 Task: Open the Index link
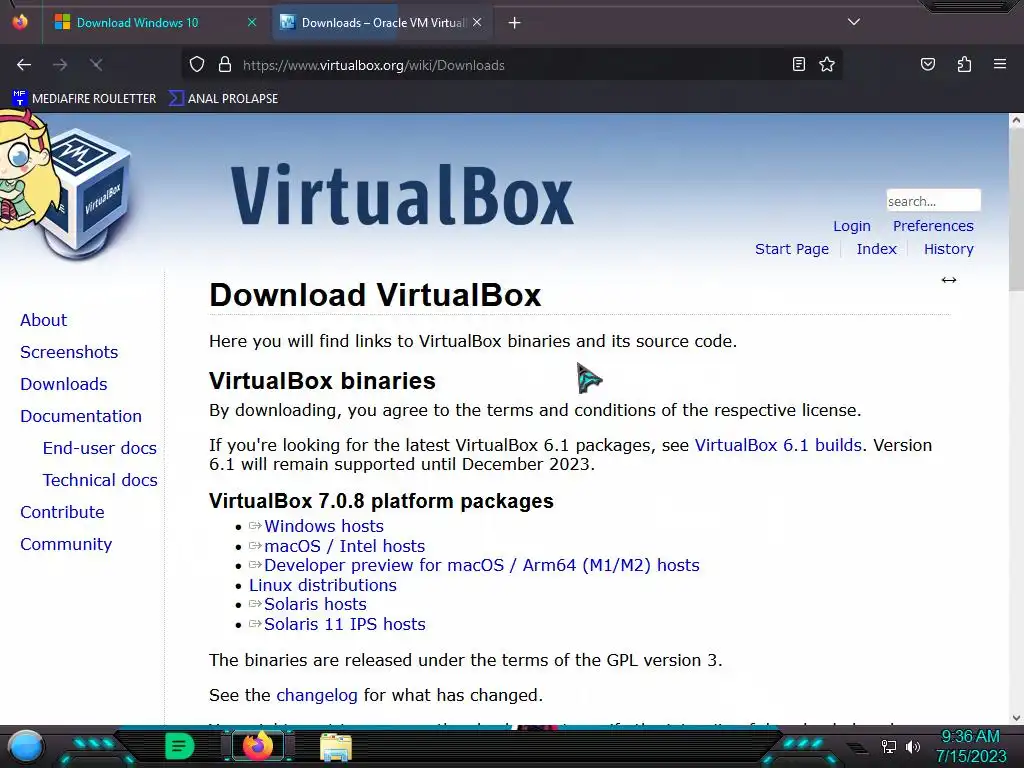click(x=876, y=249)
